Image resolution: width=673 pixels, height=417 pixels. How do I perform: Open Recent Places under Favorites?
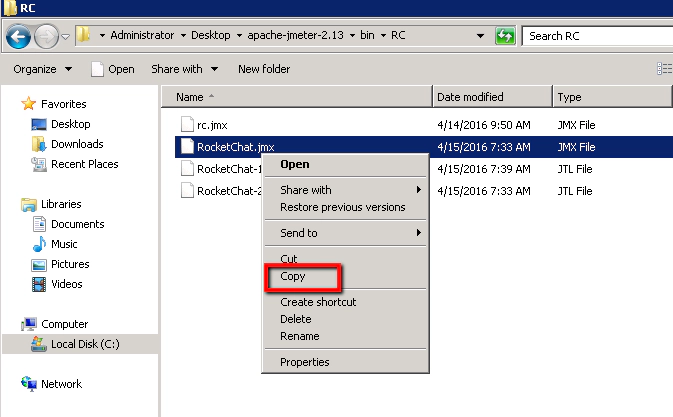click(x=85, y=164)
